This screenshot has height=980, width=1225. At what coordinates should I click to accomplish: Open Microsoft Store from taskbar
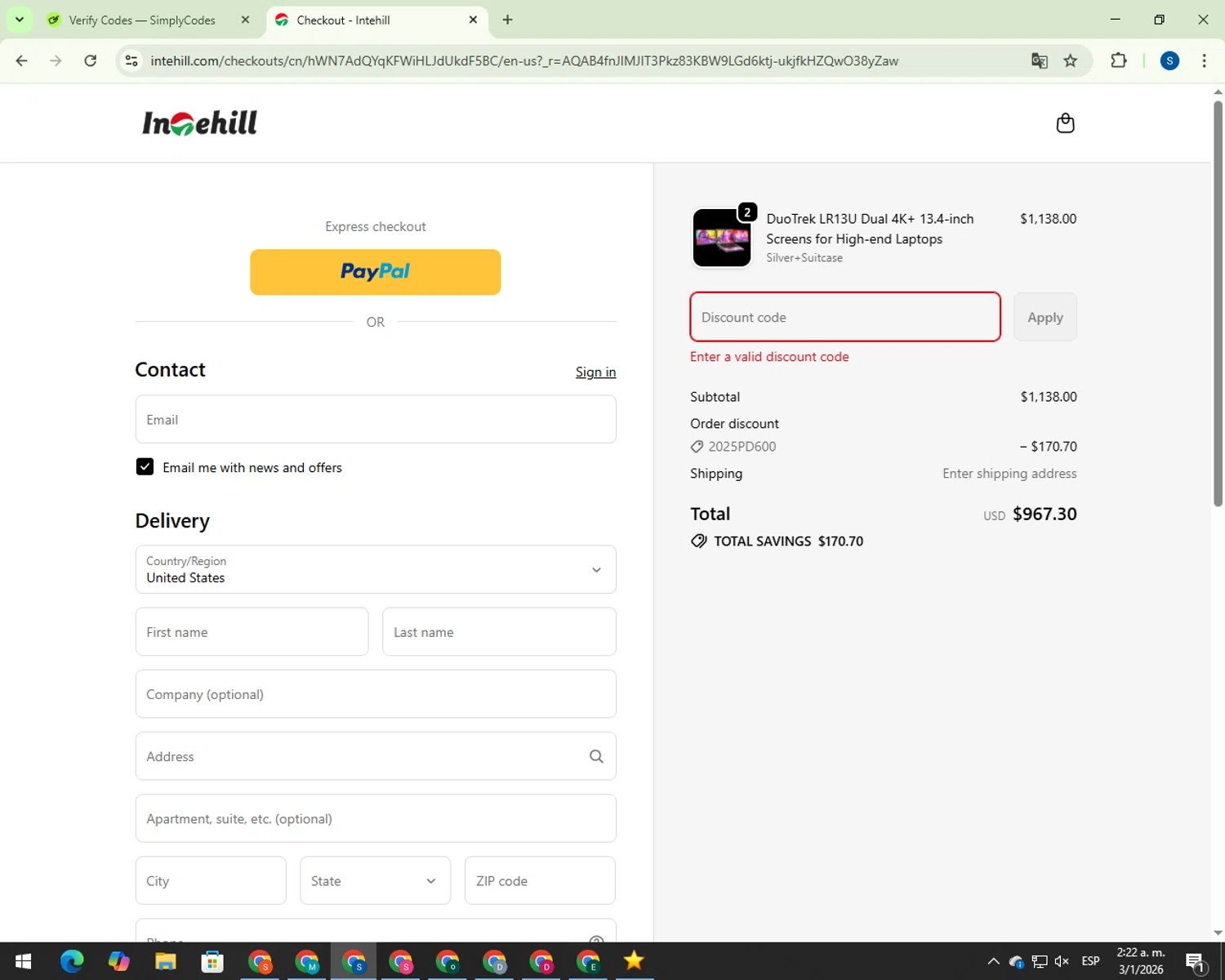click(x=212, y=961)
